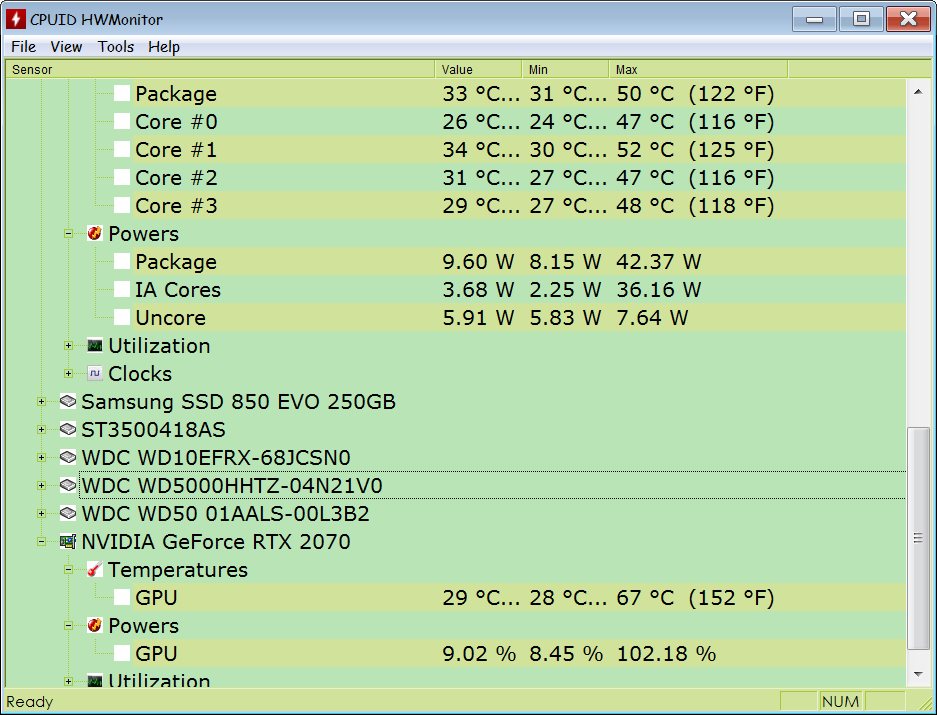The width and height of the screenshot is (937, 715).
Task: Click the WDC WD10EFRX-68JCSN0 drive icon
Action: [68, 457]
